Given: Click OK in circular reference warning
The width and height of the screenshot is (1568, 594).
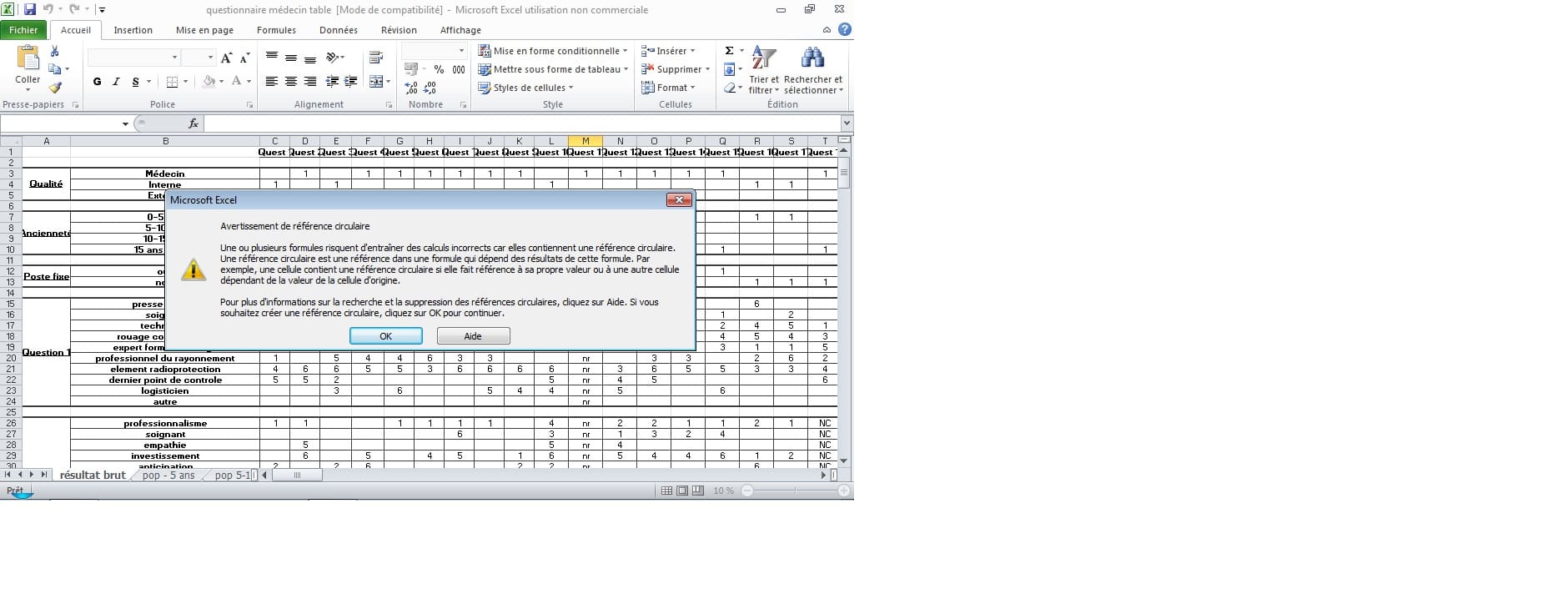Looking at the screenshot, I should tap(385, 336).
